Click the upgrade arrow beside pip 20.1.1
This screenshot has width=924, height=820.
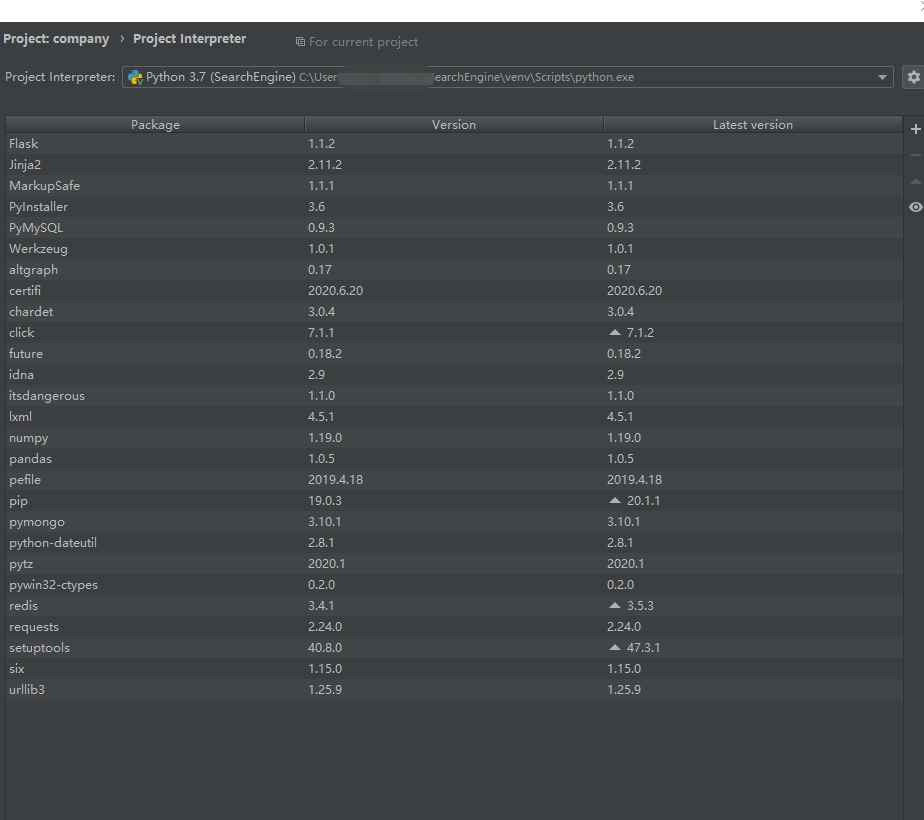pos(615,501)
